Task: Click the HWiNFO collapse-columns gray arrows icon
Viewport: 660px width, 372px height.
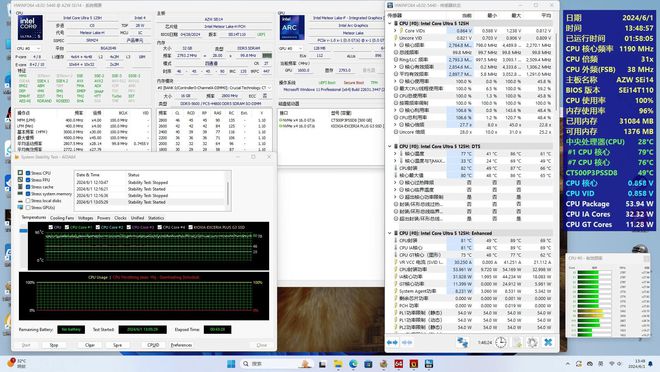Action: click(407, 343)
